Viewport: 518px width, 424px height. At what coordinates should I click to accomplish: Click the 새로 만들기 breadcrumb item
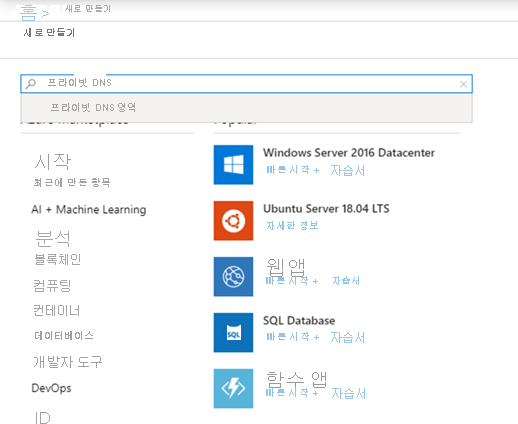coord(88,8)
